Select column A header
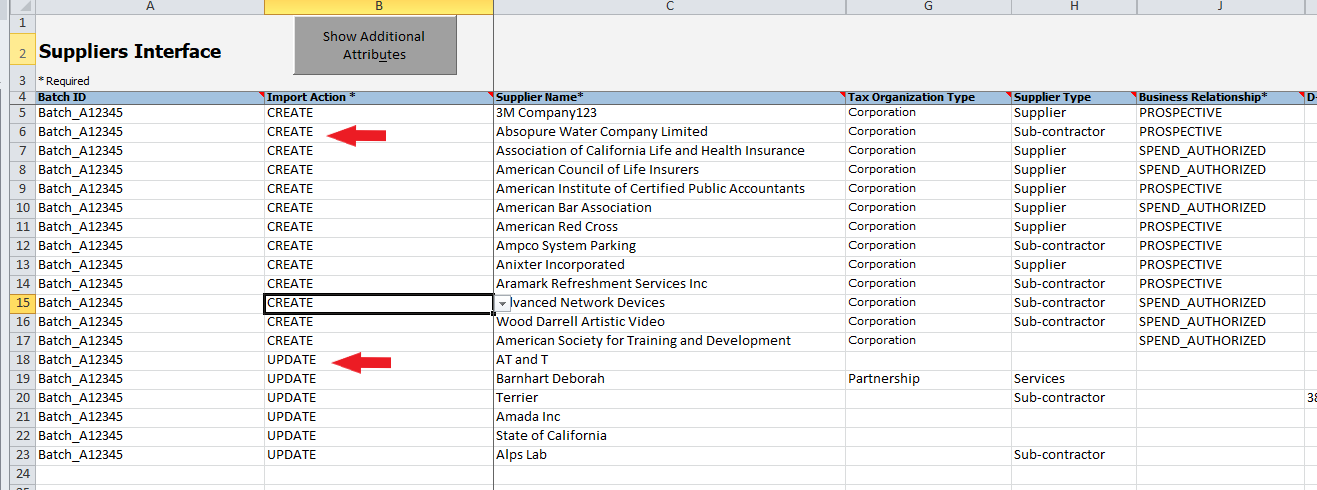The width and height of the screenshot is (1317, 490). pyautogui.click(x=150, y=7)
